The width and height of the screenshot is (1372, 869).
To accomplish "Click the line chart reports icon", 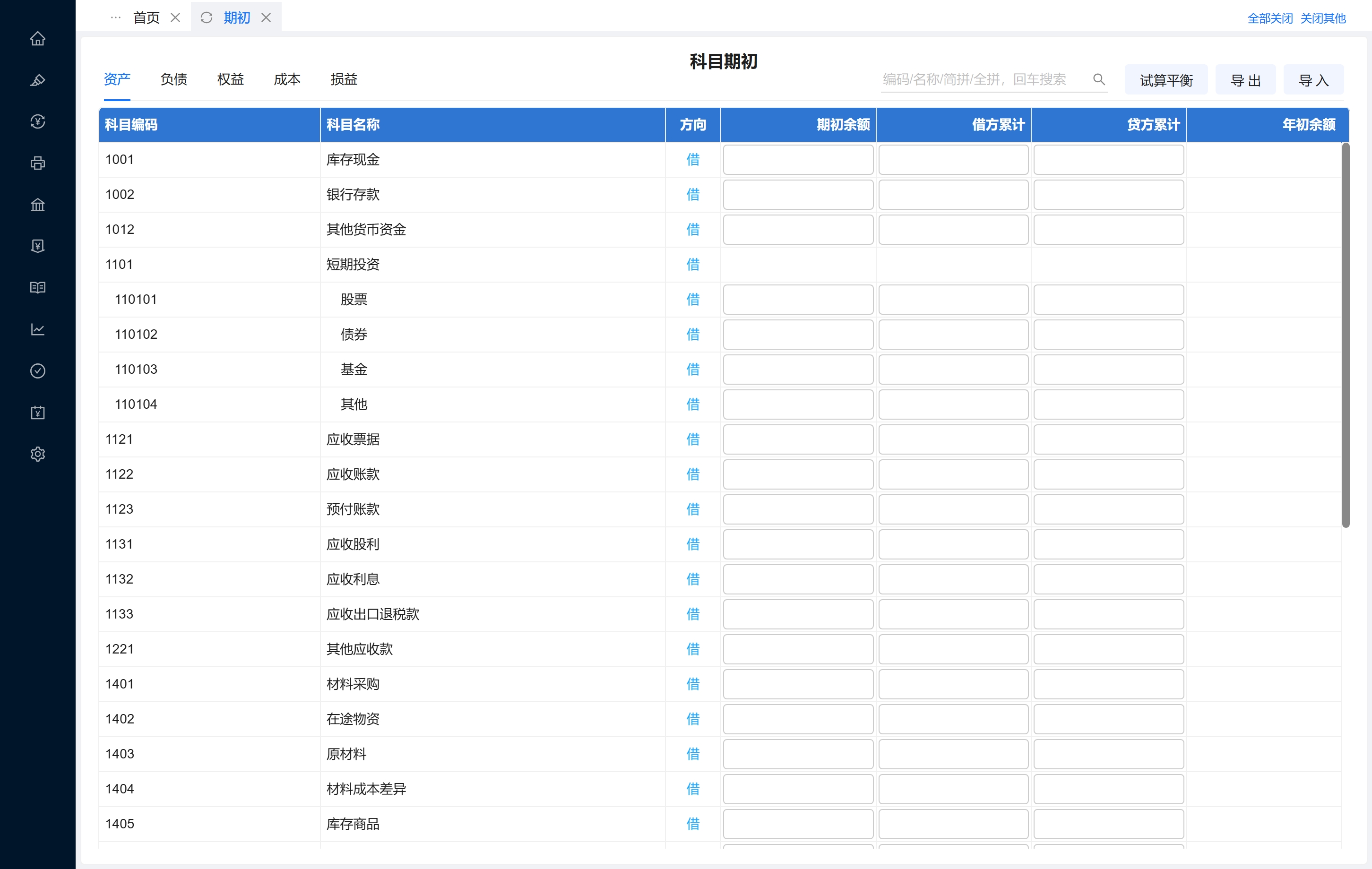I will point(38,329).
